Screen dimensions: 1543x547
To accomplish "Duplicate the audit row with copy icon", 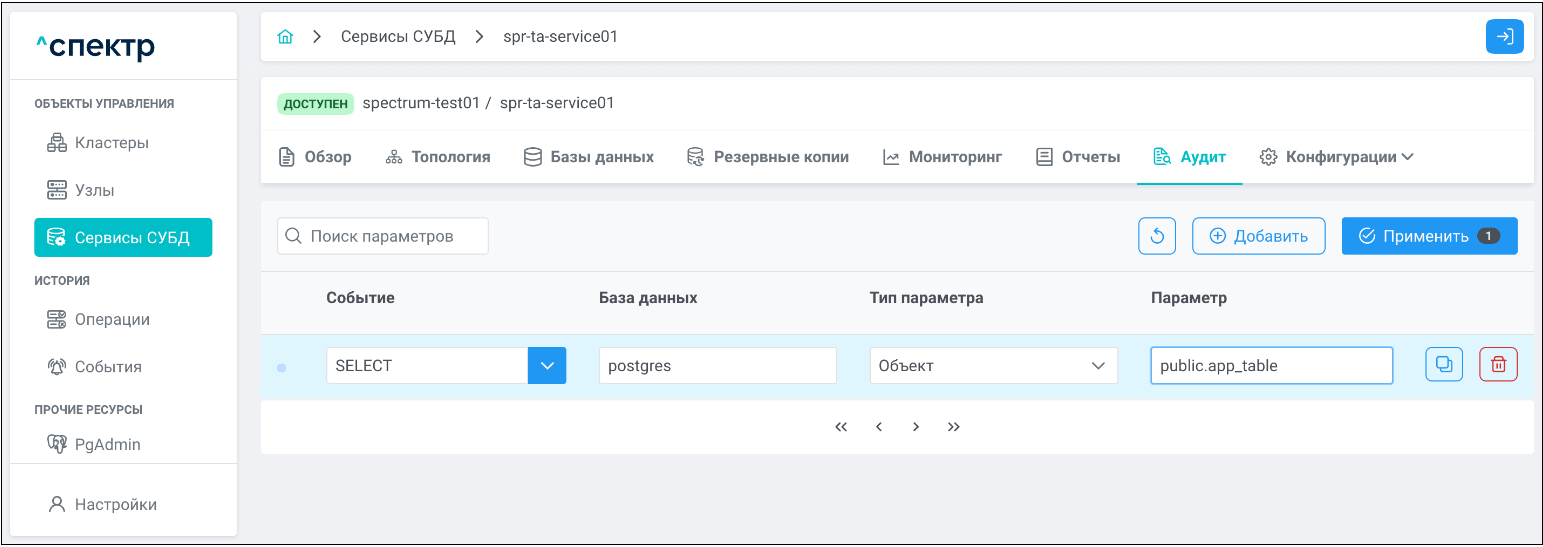I will coord(1443,365).
